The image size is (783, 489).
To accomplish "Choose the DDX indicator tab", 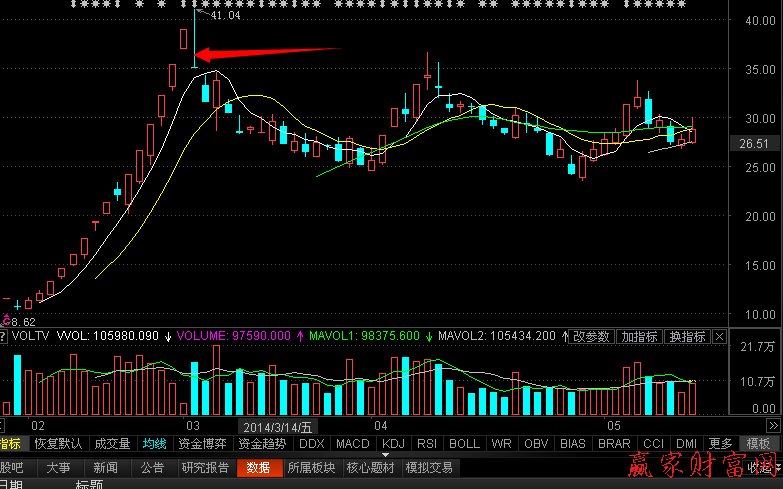I will (312, 444).
